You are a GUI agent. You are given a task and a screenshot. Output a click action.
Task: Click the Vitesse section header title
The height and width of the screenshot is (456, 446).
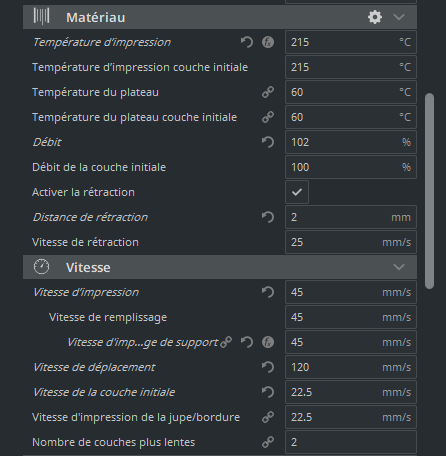88,267
